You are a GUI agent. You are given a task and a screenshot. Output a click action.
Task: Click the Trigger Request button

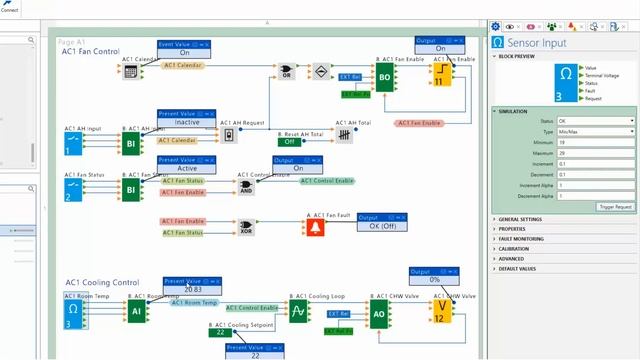[615, 207]
